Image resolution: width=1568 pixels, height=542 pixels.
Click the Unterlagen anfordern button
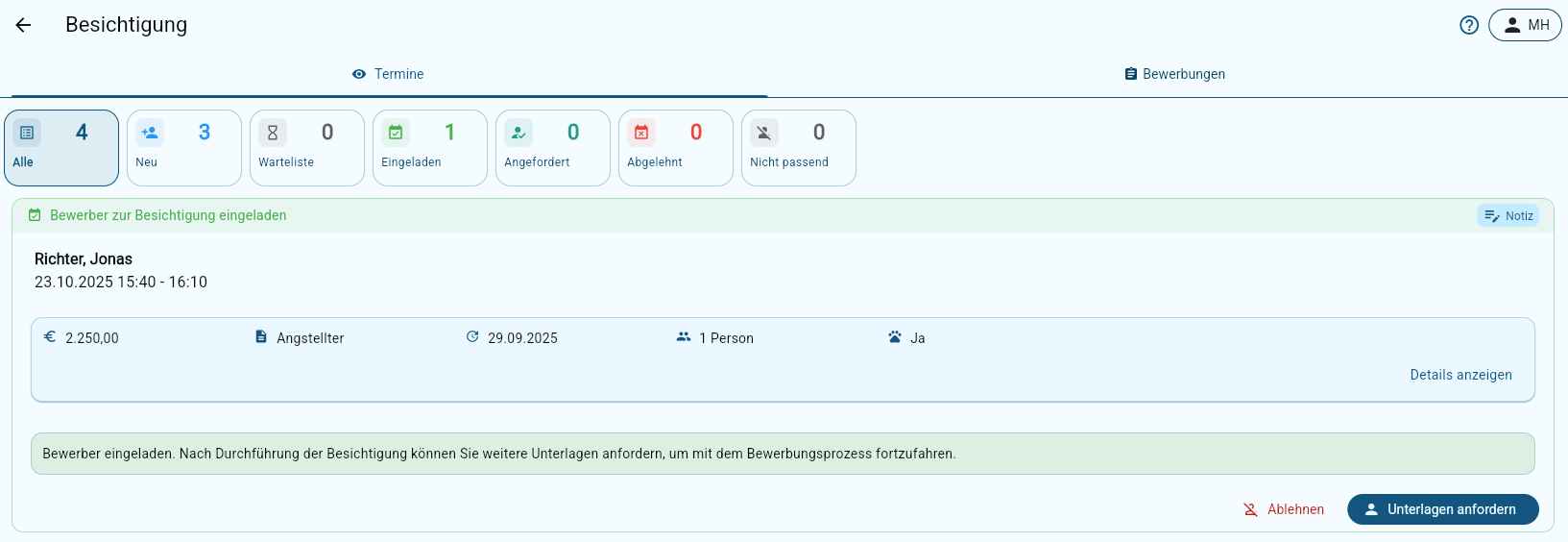coord(1443,509)
